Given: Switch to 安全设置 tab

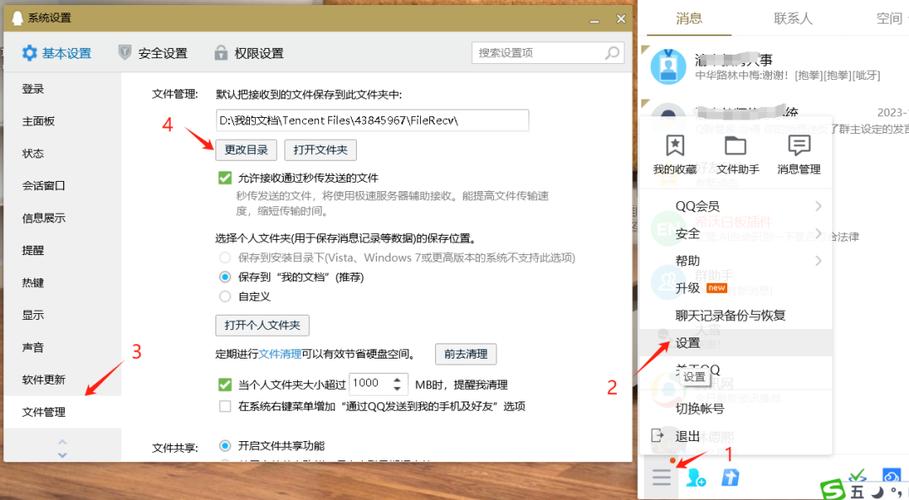Looking at the screenshot, I should click(x=152, y=53).
